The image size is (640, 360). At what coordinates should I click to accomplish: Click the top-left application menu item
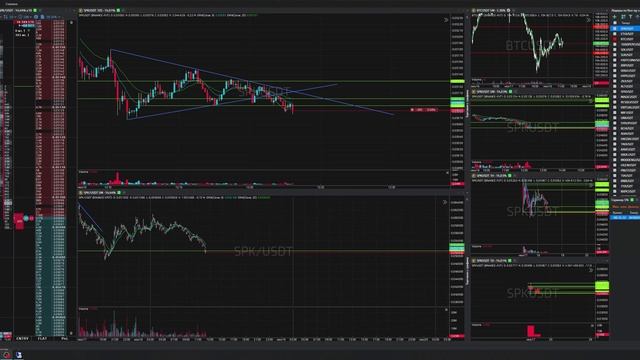pos(11,4)
